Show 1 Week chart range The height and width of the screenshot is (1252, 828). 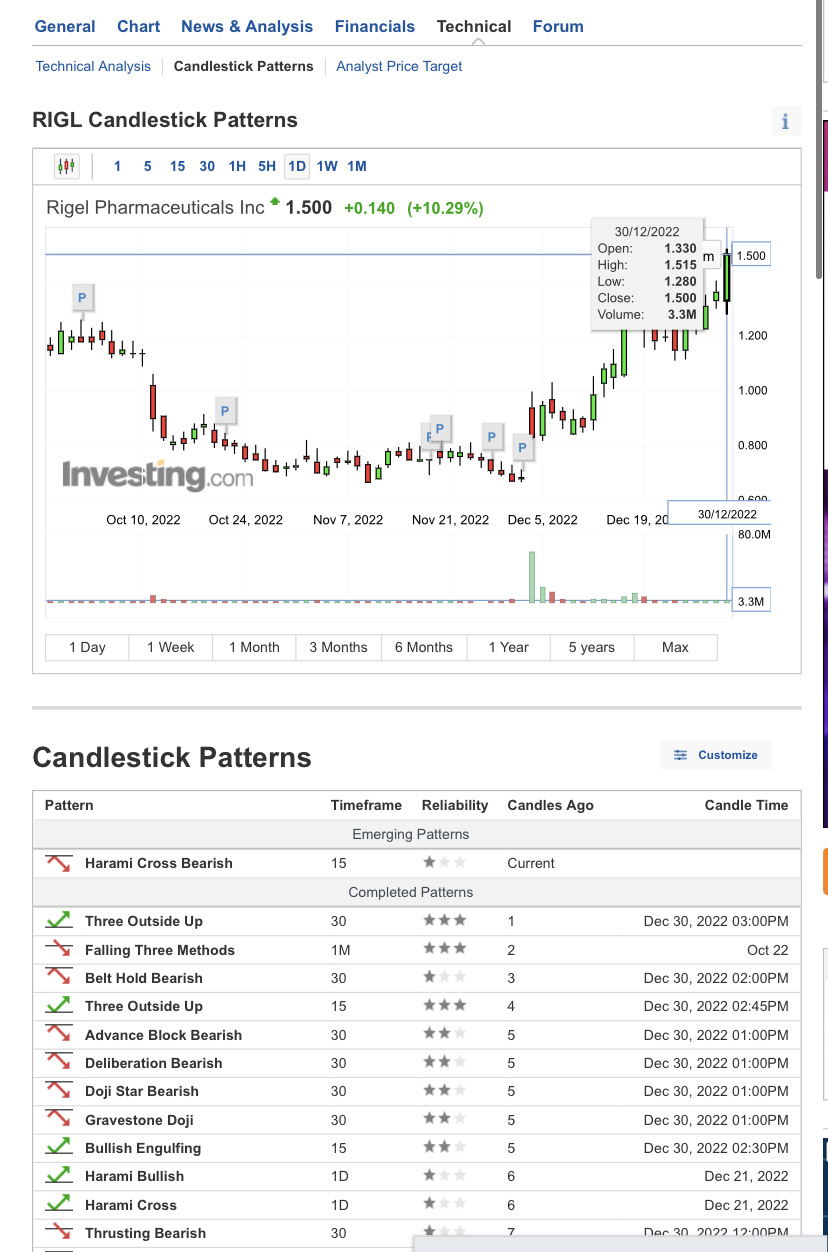pos(170,647)
